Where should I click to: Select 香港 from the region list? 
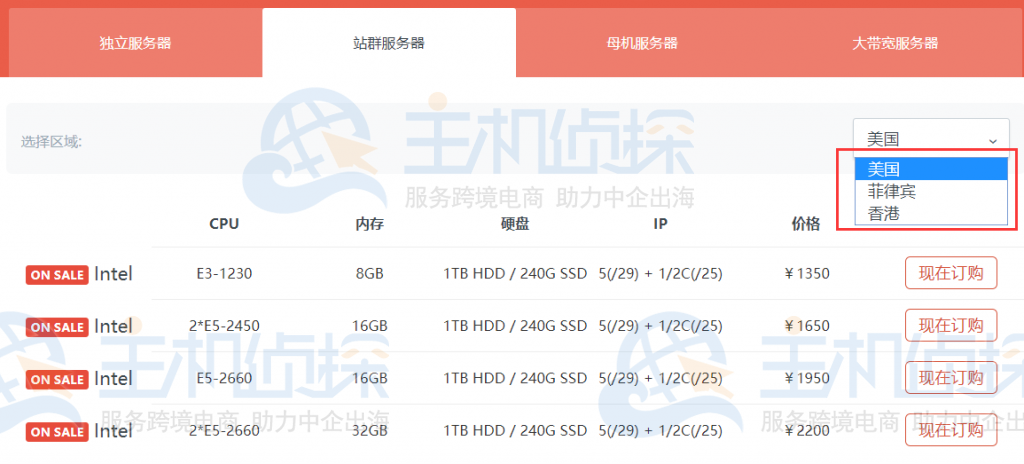pyautogui.click(x=931, y=213)
